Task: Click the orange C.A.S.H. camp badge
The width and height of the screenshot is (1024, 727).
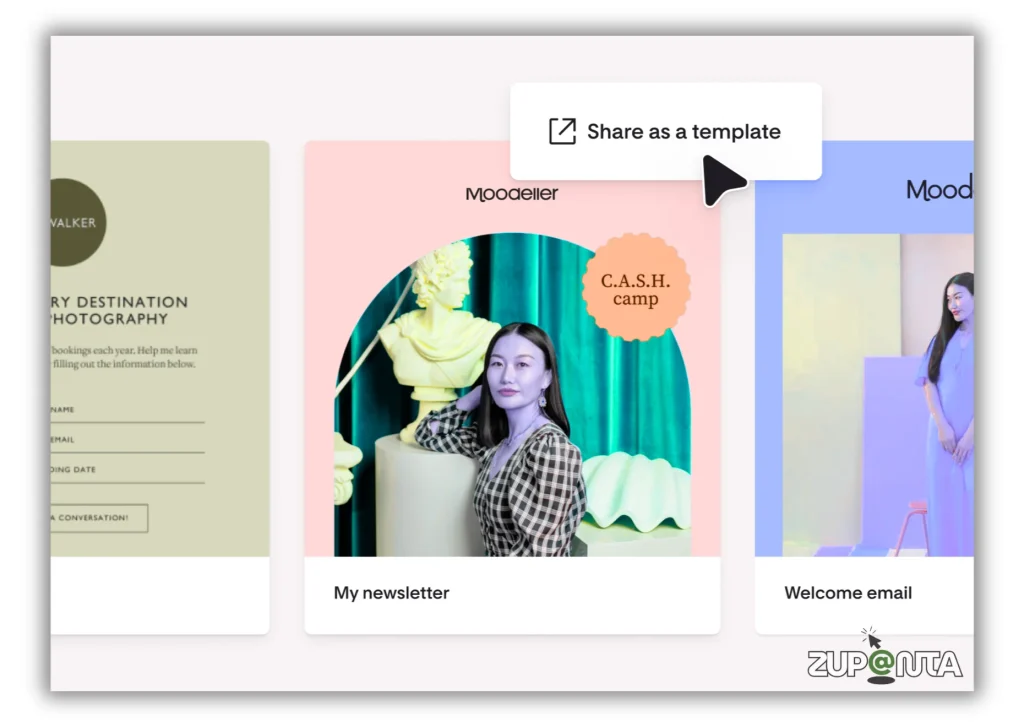Action: click(x=635, y=288)
